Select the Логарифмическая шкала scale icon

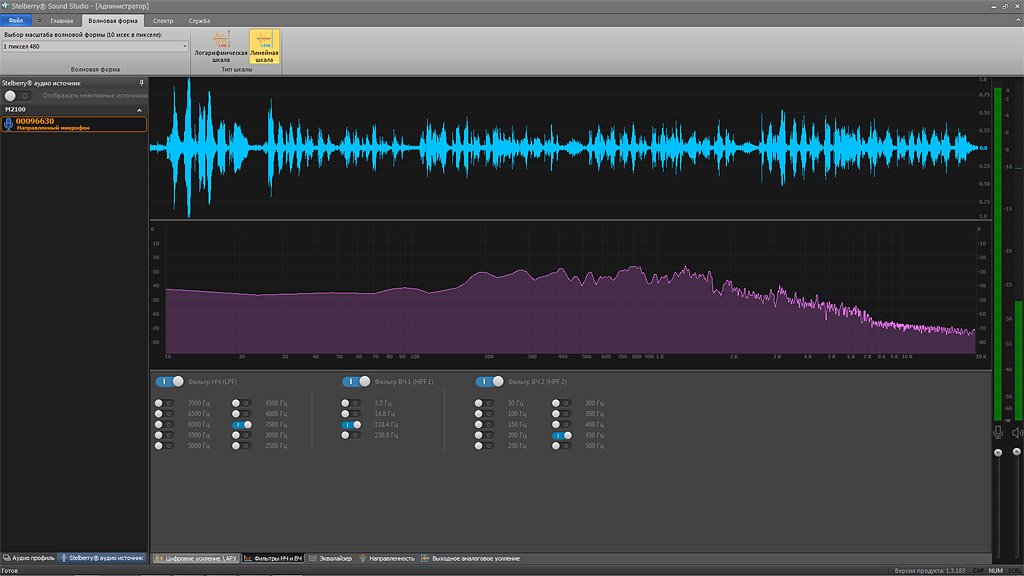221,40
